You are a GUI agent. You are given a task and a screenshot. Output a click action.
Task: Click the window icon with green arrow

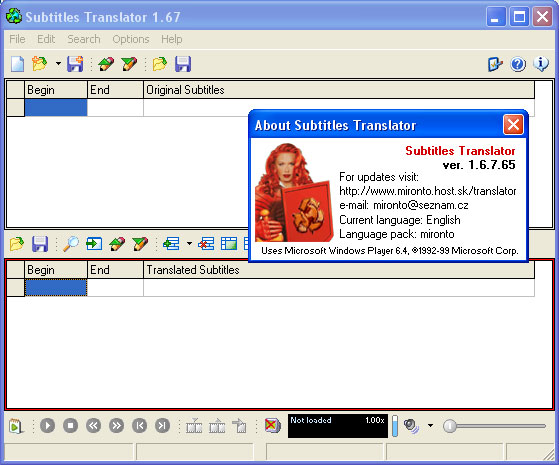pos(94,244)
